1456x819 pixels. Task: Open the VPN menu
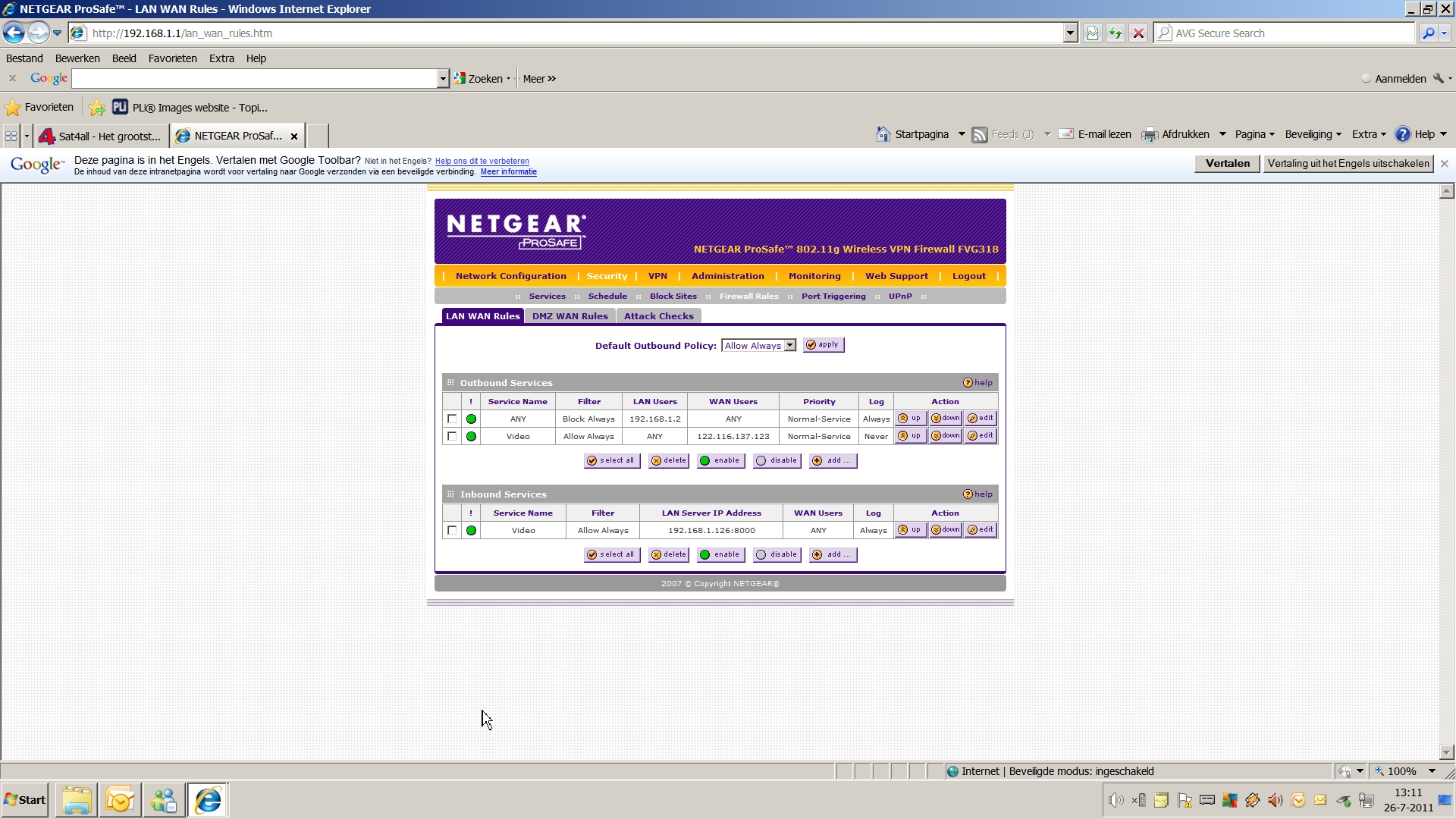657,276
